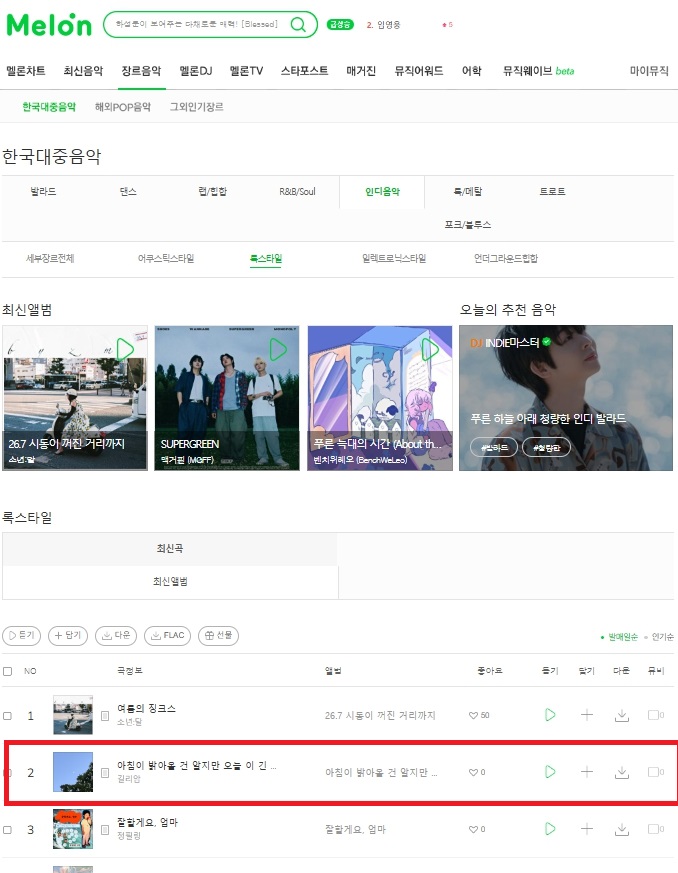678x873 pixels.
Task: Play the 26.7 시동이 꺼진 거리까지 album
Action: (x=125, y=350)
